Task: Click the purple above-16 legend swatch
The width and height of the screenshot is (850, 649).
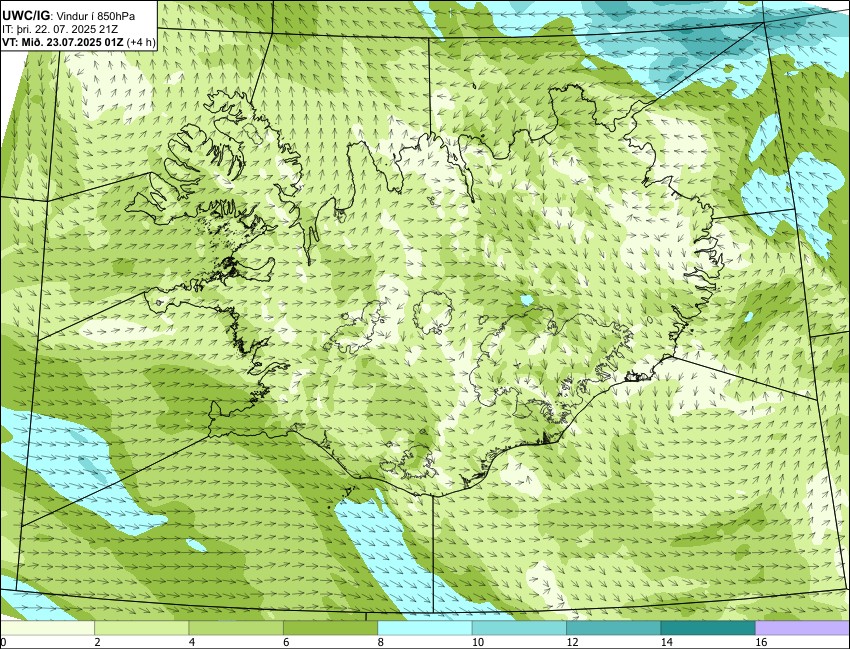Action: tap(802, 628)
